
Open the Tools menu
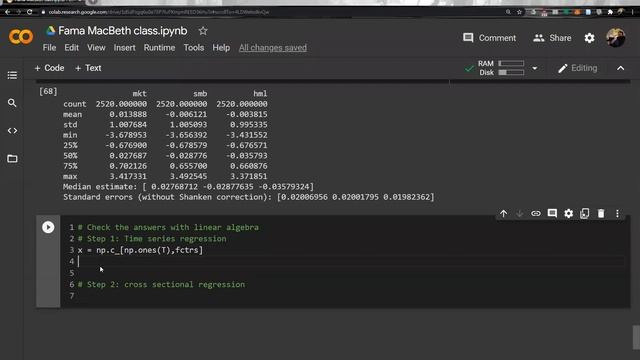[193, 48]
